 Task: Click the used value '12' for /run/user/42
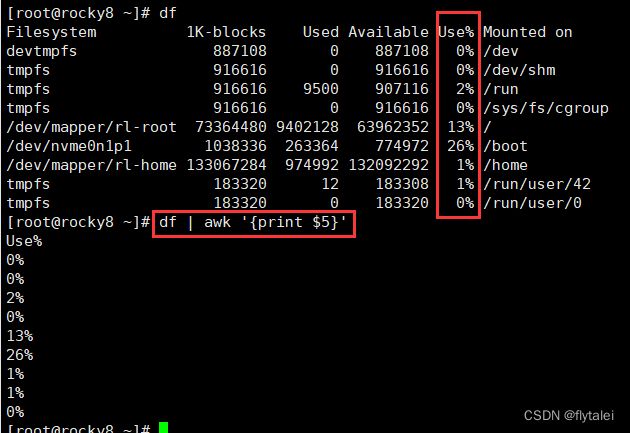point(330,184)
